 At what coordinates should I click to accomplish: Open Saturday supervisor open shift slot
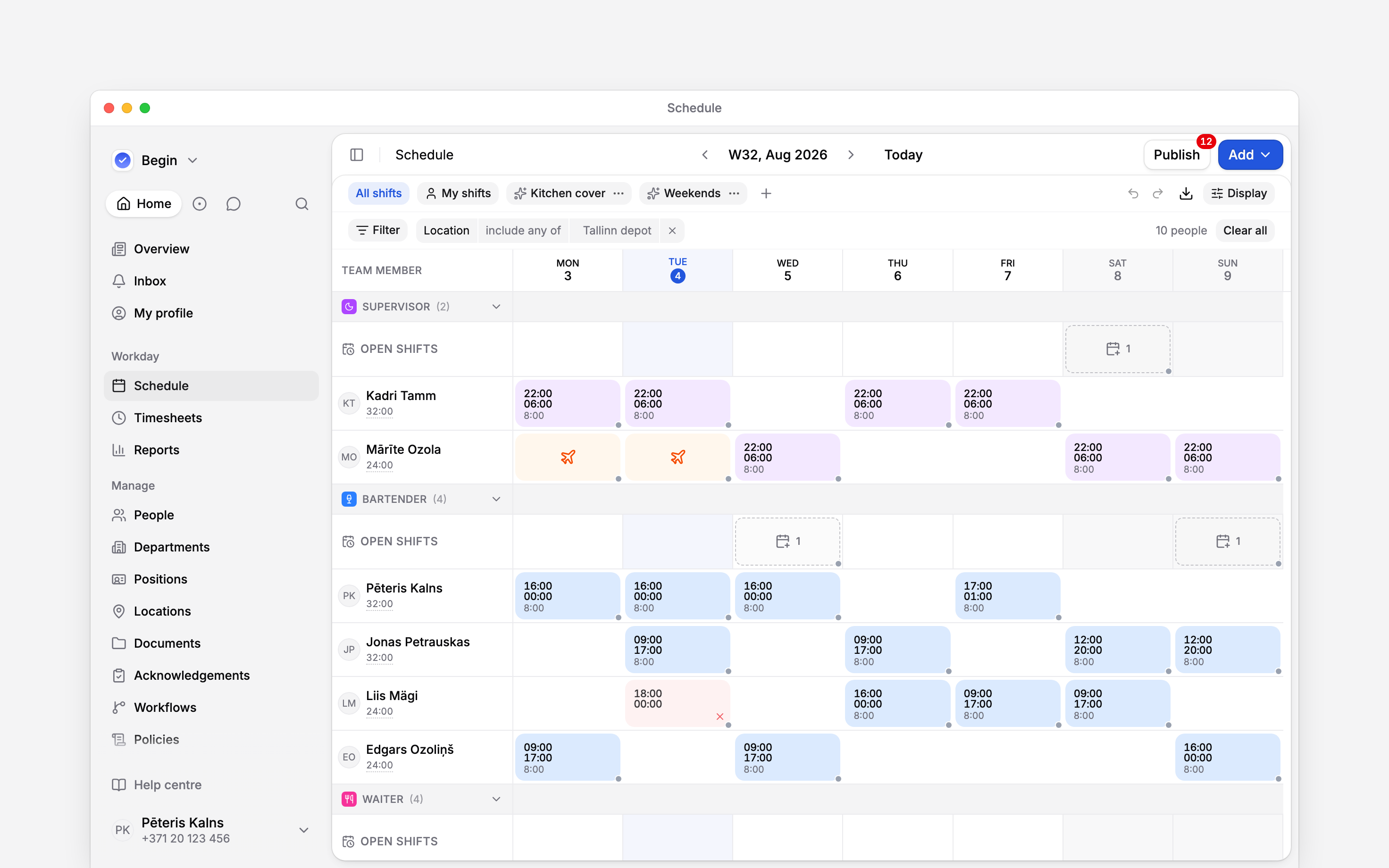click(1118, 349)
